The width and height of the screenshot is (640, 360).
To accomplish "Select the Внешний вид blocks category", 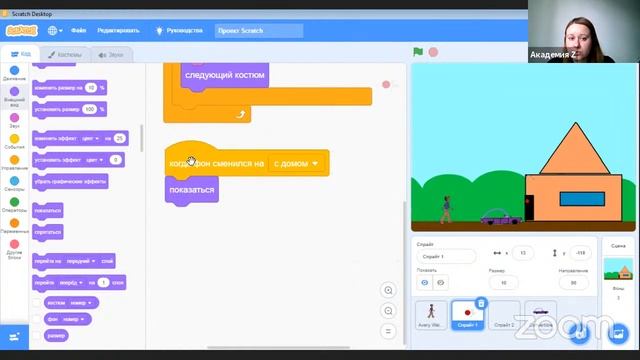I will 14,96.
